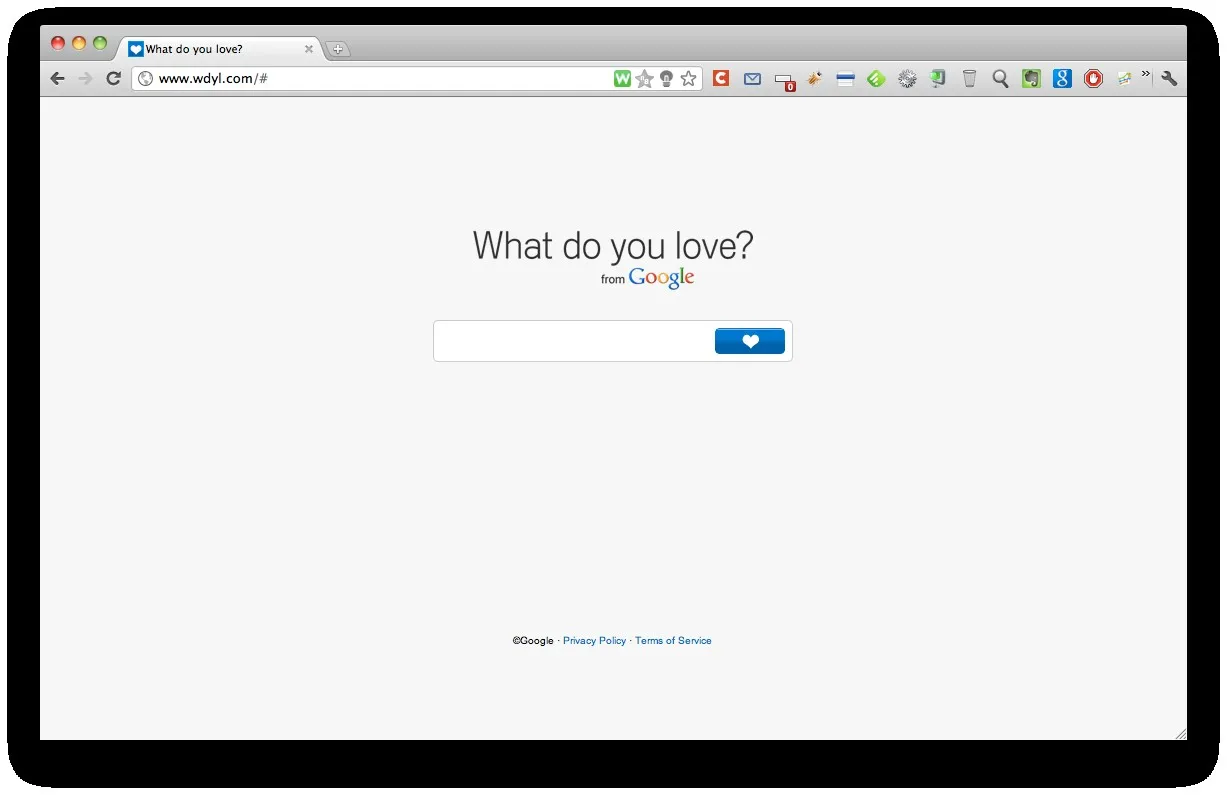
Task: Submit with the blue heart button
Action: [750, 341]
